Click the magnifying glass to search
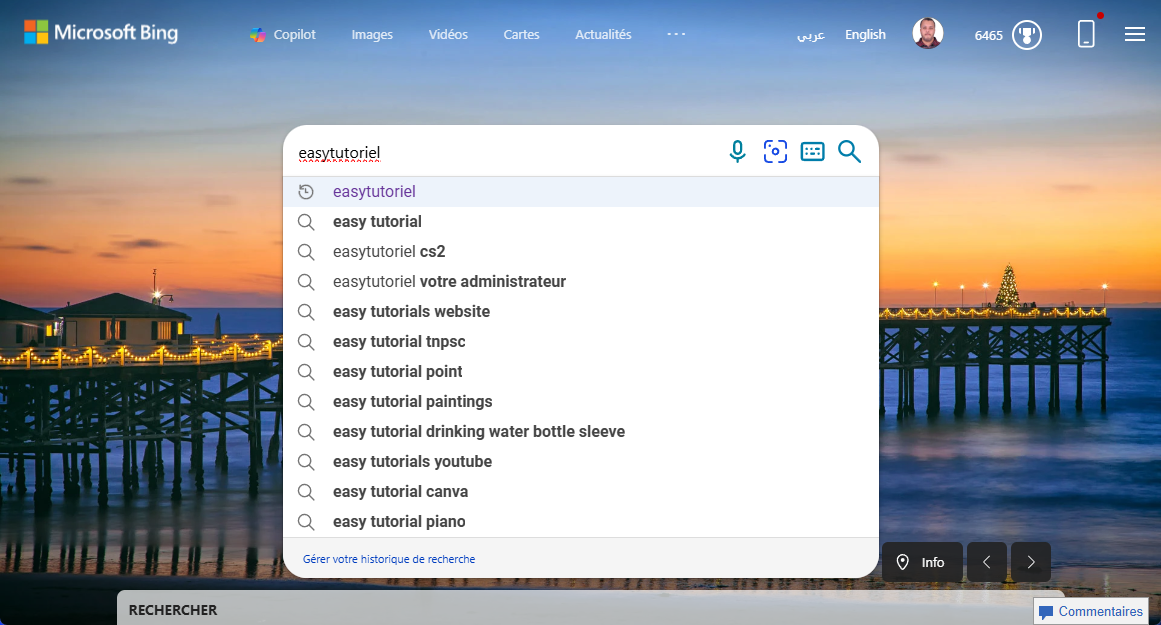Image resolution: width=1161 pixels, height=625 pixels. click(x=849, y=152)
